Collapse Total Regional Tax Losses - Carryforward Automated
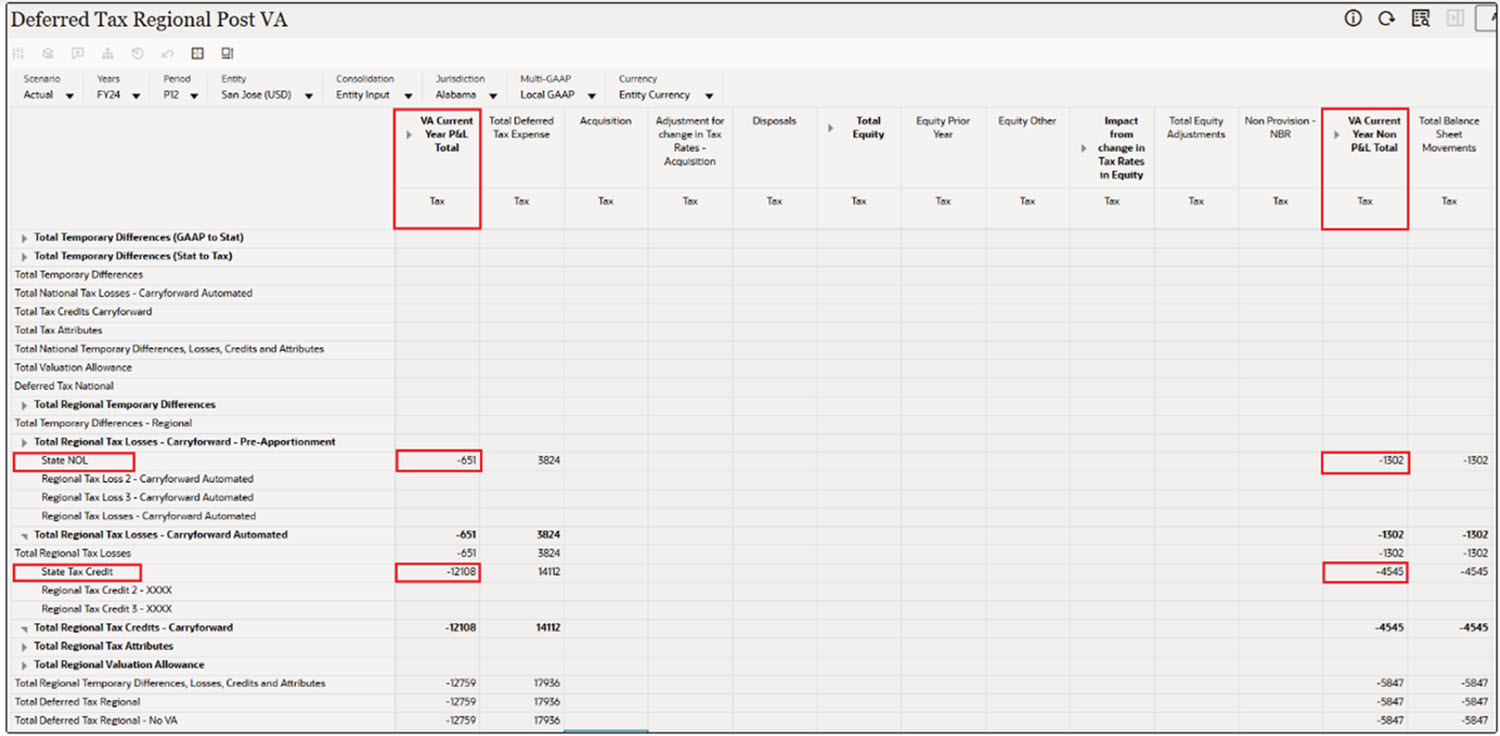The image size is (1500, 736). [x=24, y=535]
